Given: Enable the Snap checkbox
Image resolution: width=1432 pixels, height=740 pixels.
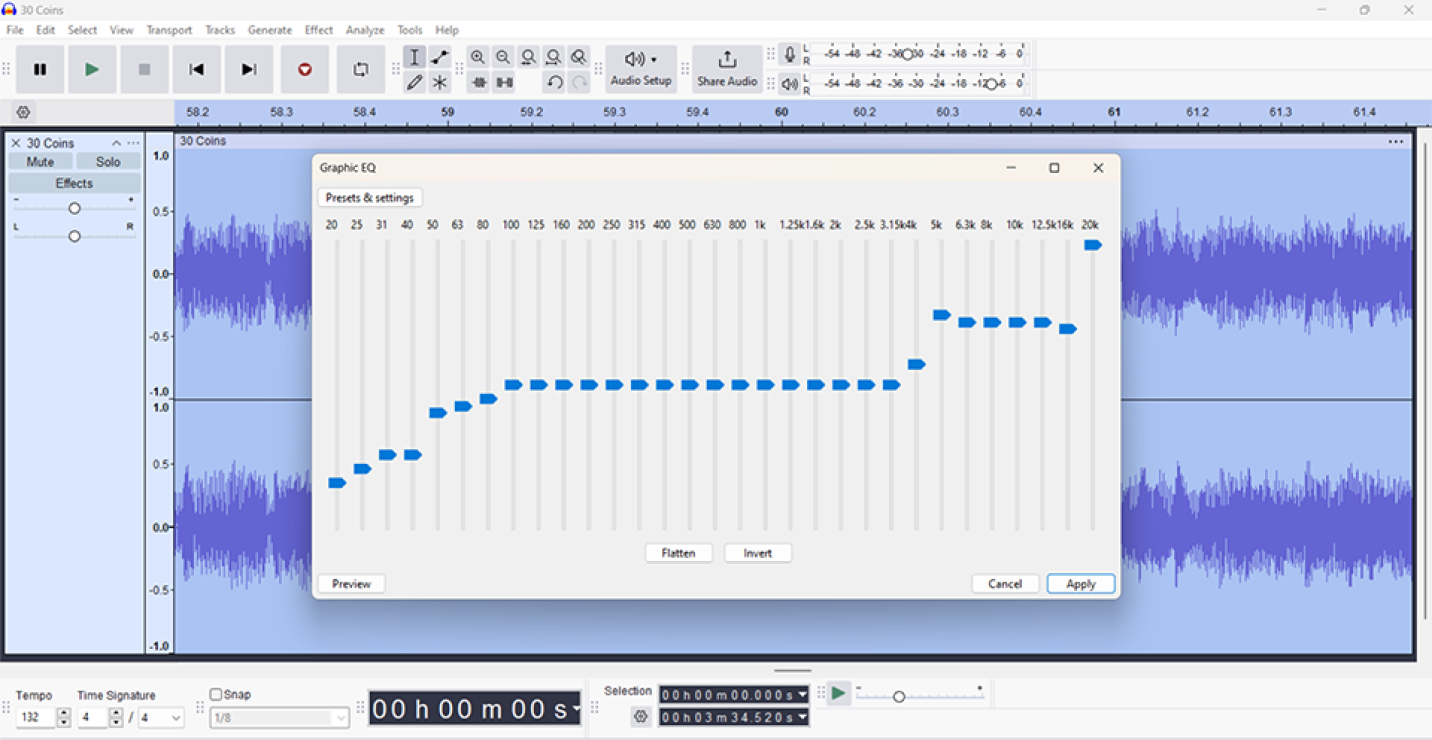Looking at the screenshot, I should pos(216,695).
